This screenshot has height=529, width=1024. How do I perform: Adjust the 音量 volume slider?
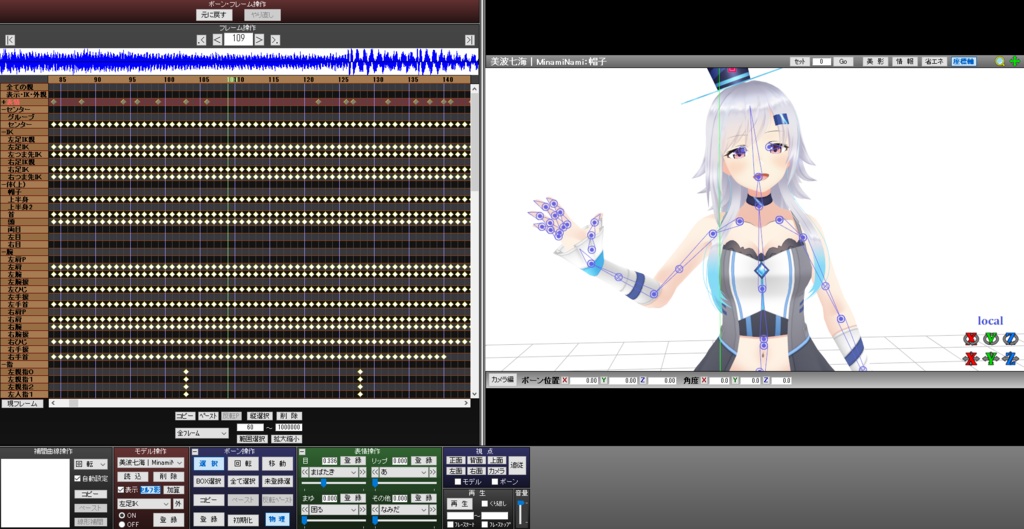point(520,513)
